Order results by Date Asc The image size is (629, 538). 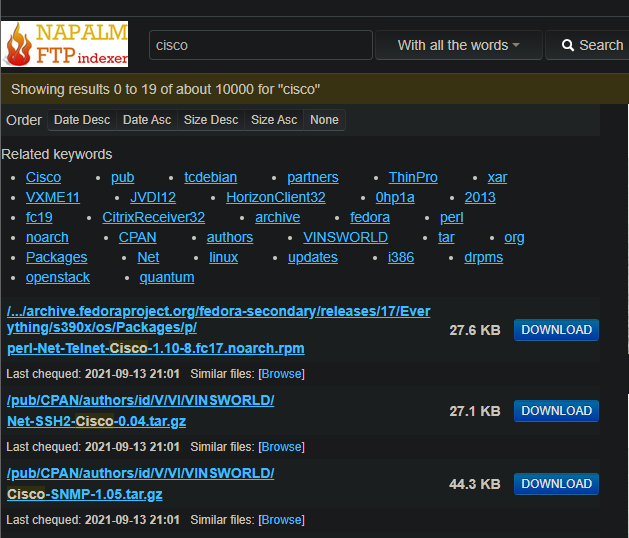pos(147,120)
